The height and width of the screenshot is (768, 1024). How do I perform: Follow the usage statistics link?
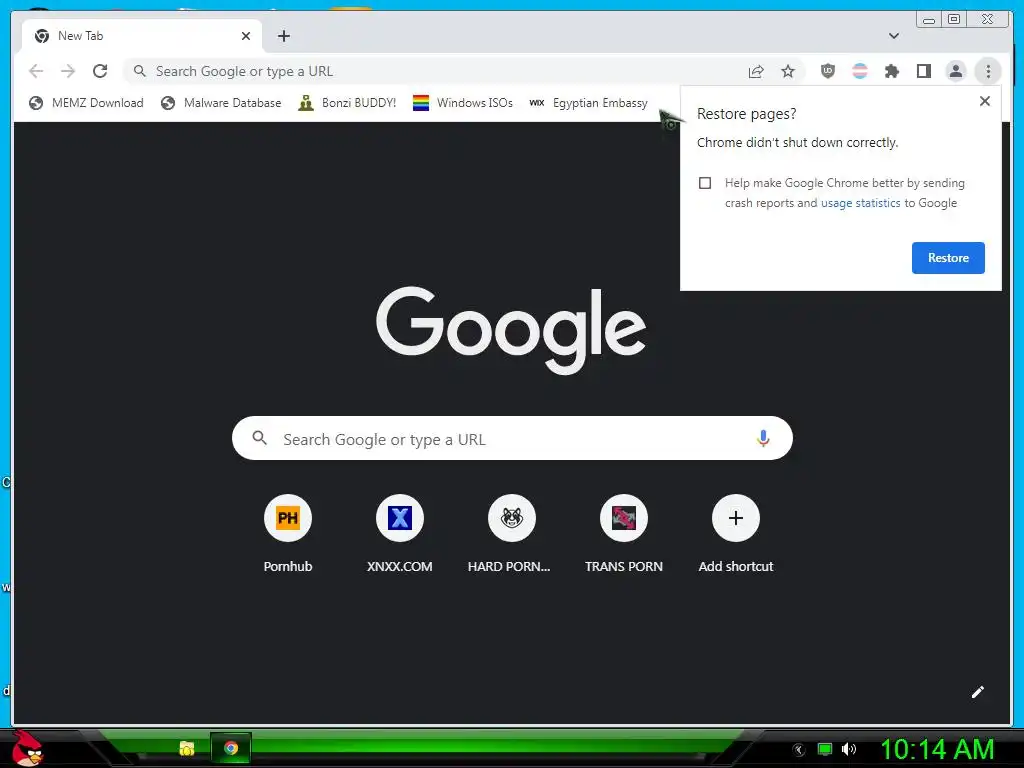point(860,203)
